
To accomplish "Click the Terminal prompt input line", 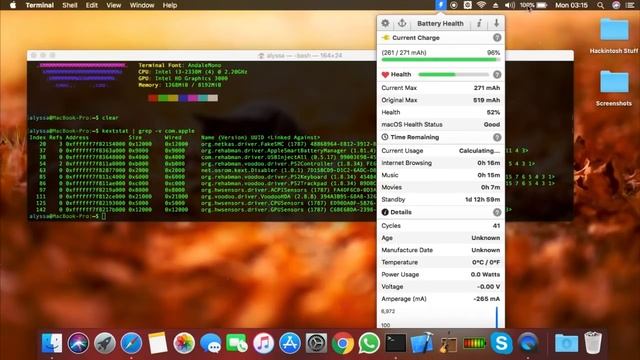I will [67, 216].
